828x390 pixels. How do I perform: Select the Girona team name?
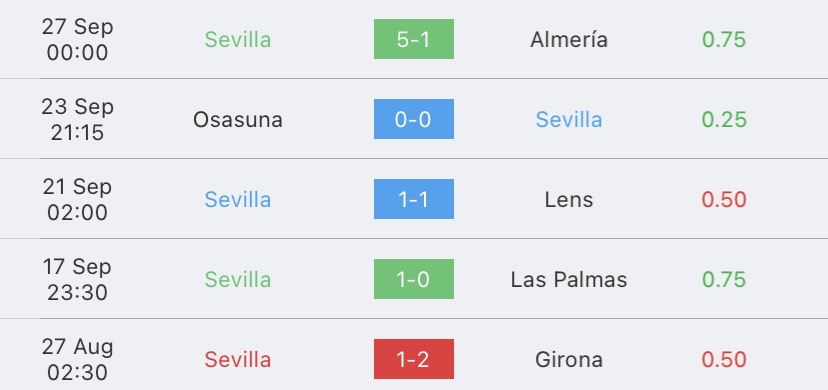pyautogui.click(x=569, y=360)
